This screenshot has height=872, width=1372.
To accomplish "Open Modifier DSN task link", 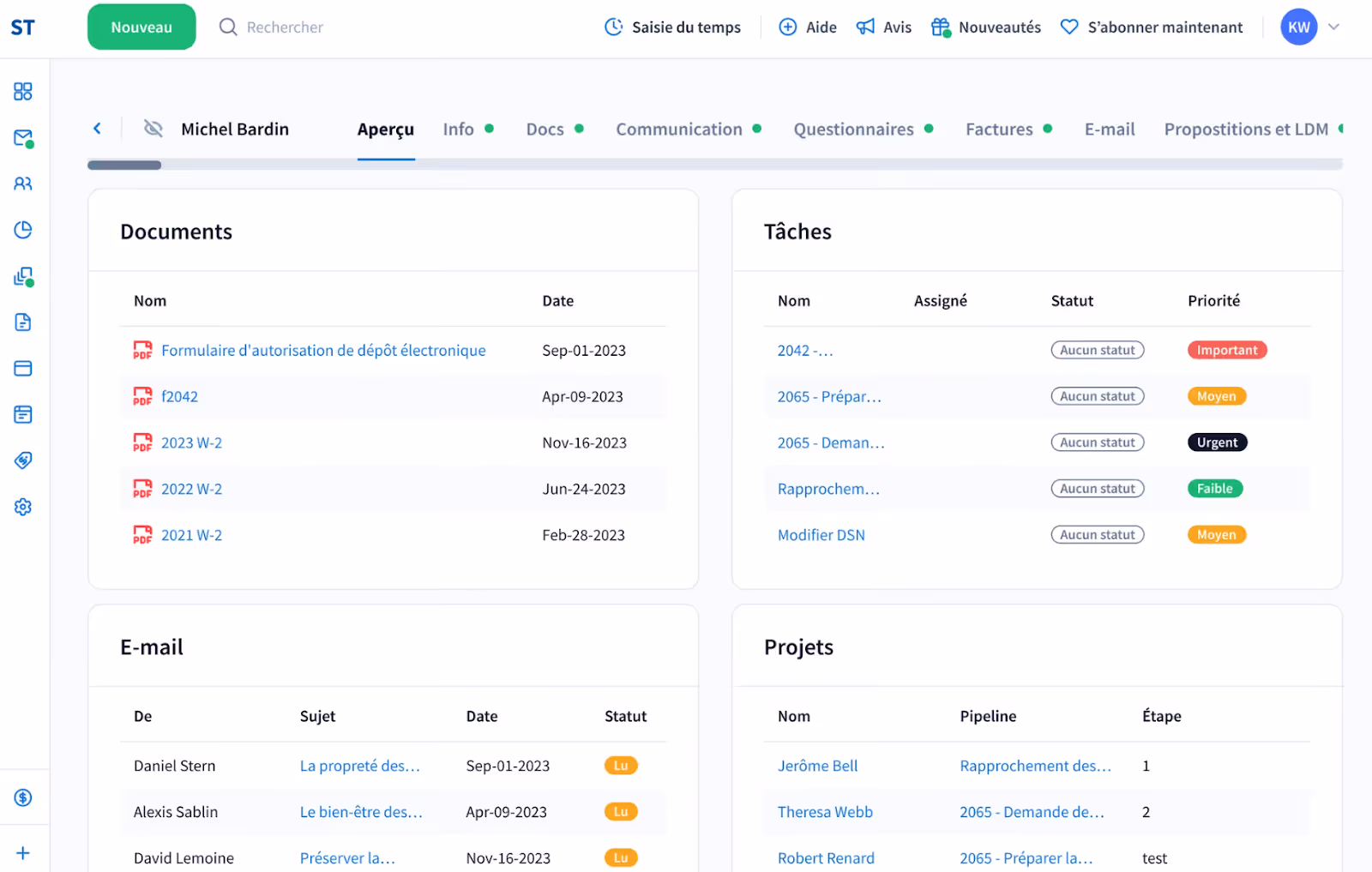I will (x=821, y=535).
